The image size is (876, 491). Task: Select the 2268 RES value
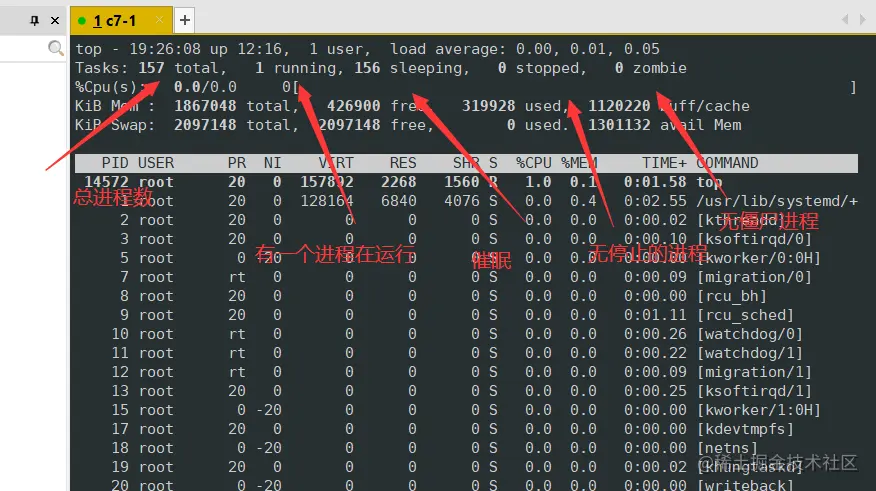[399, 182]
